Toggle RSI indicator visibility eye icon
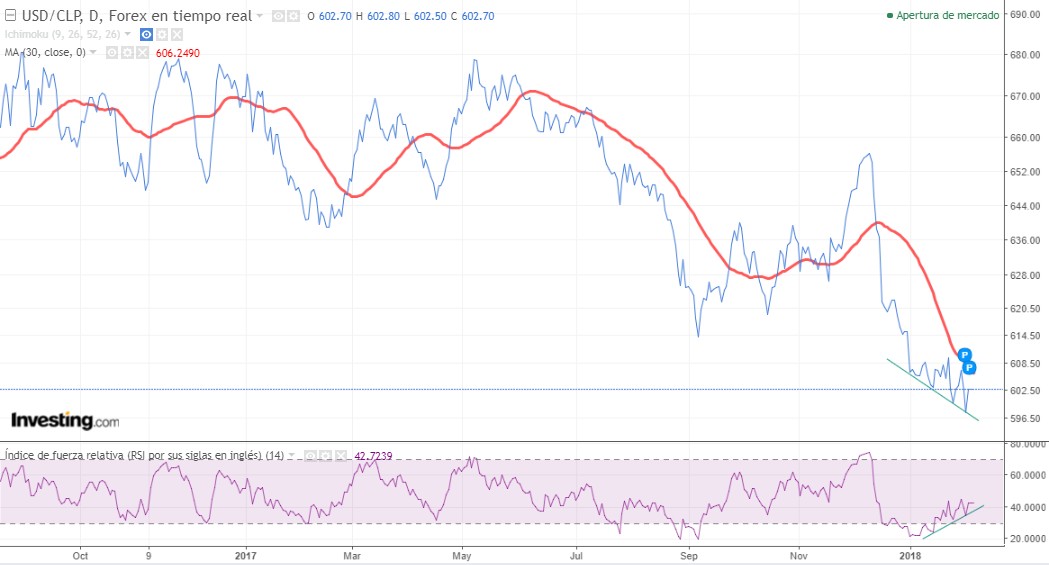The width and height of the screenshot is (1049, 565). [310, 455]
